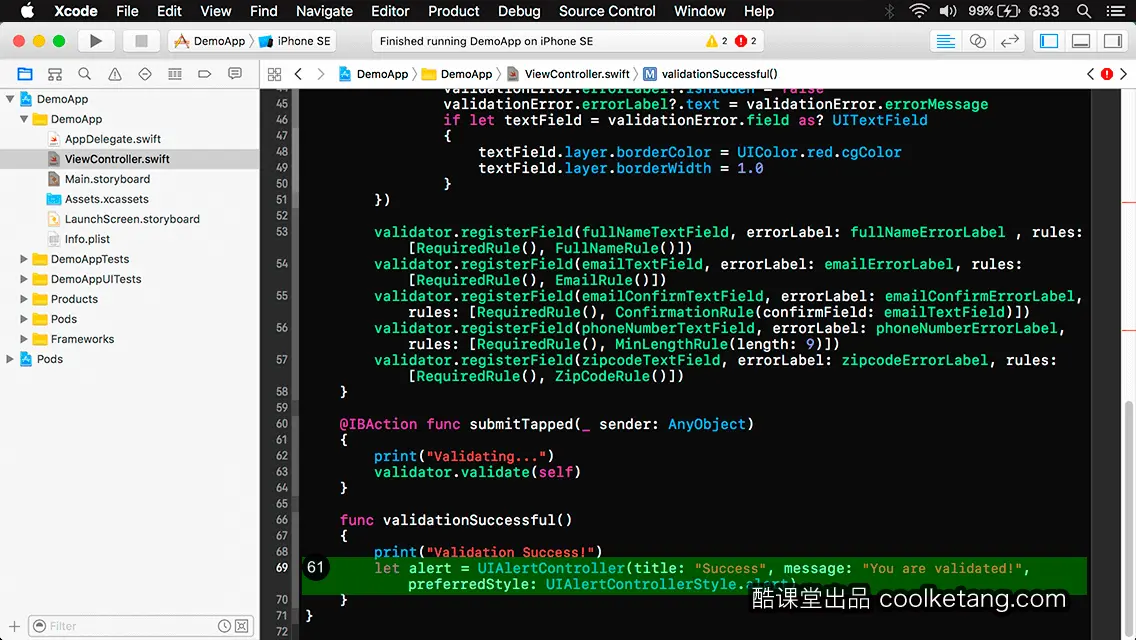
Task: Toggle recent files filter clock icon
Action: (225, 626)
